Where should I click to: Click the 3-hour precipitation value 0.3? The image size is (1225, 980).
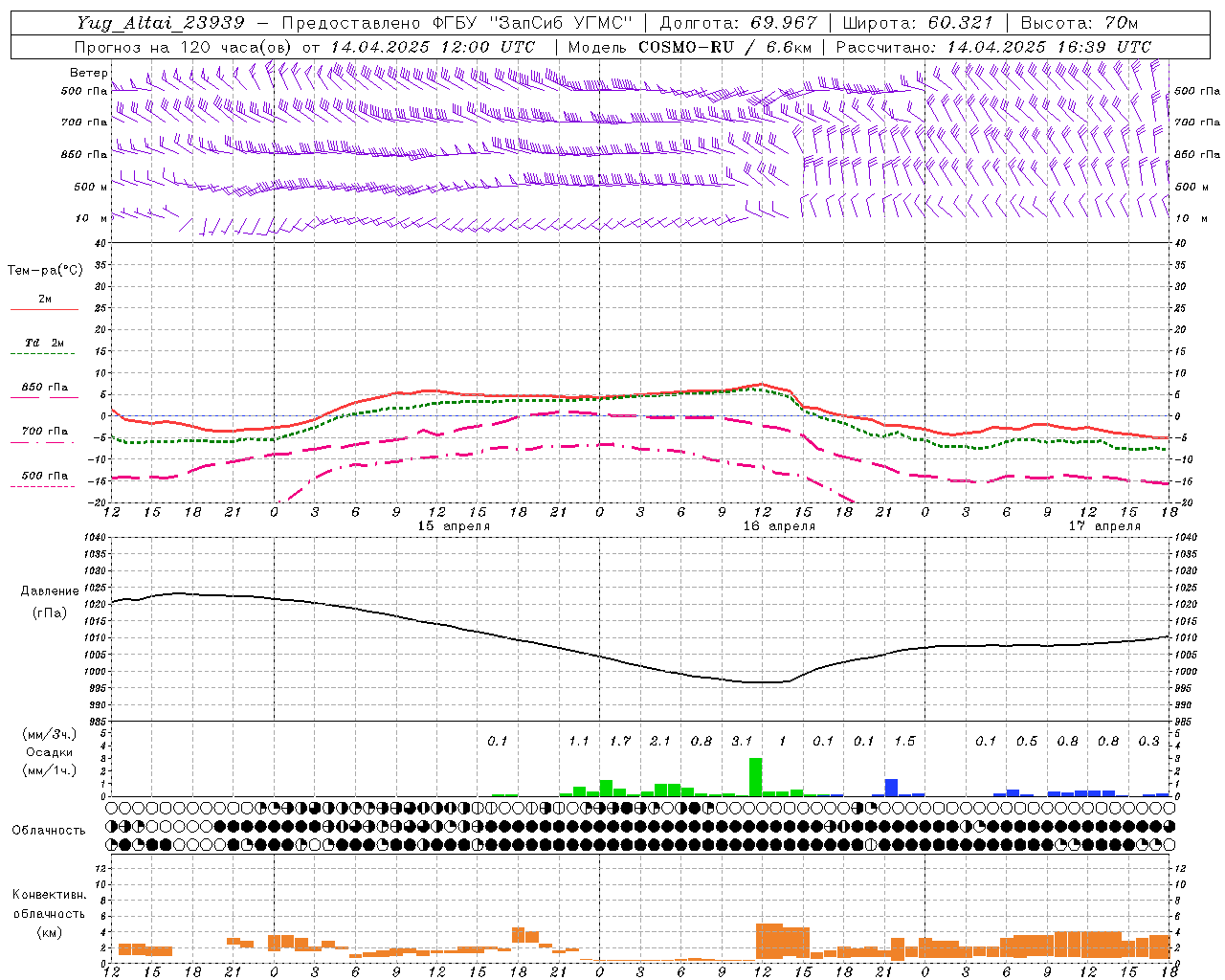pos(1149,742)
